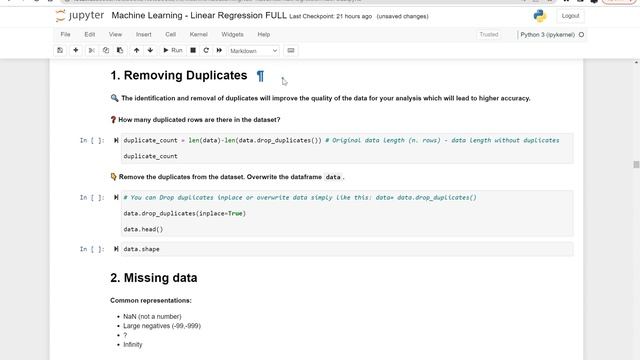Copy selected cells icon
This screenshot has height=360, width=640.
(106, 50)
